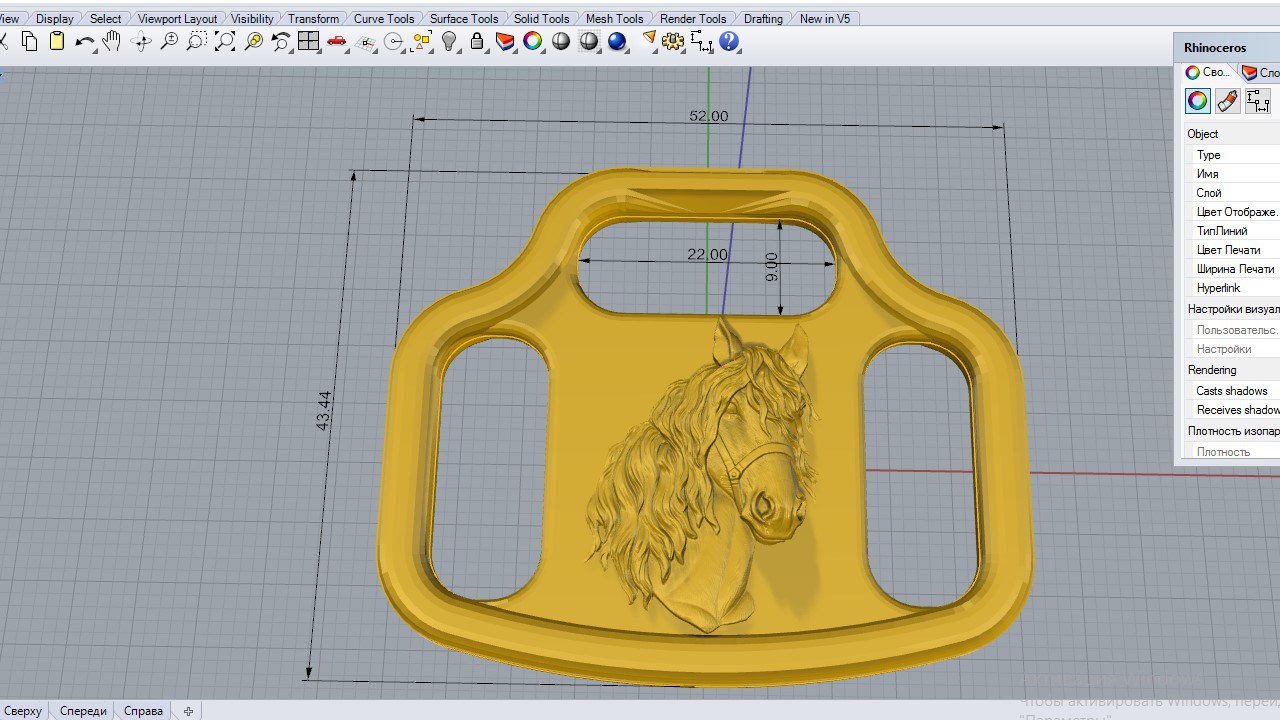Screen dimensions: 1280x720
Task: Add a new viewport tab with plus
Action: click(x=187, y=711)
